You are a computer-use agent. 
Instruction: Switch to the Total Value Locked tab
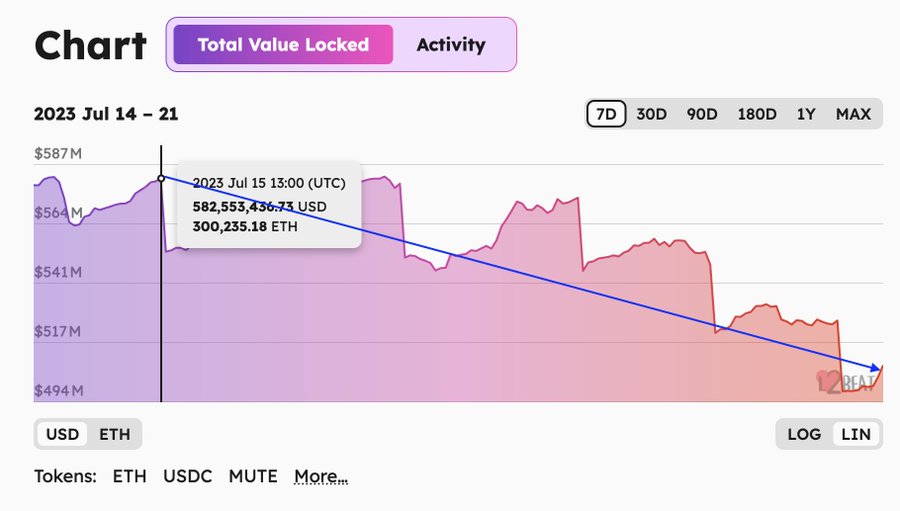tap(283, 45)
